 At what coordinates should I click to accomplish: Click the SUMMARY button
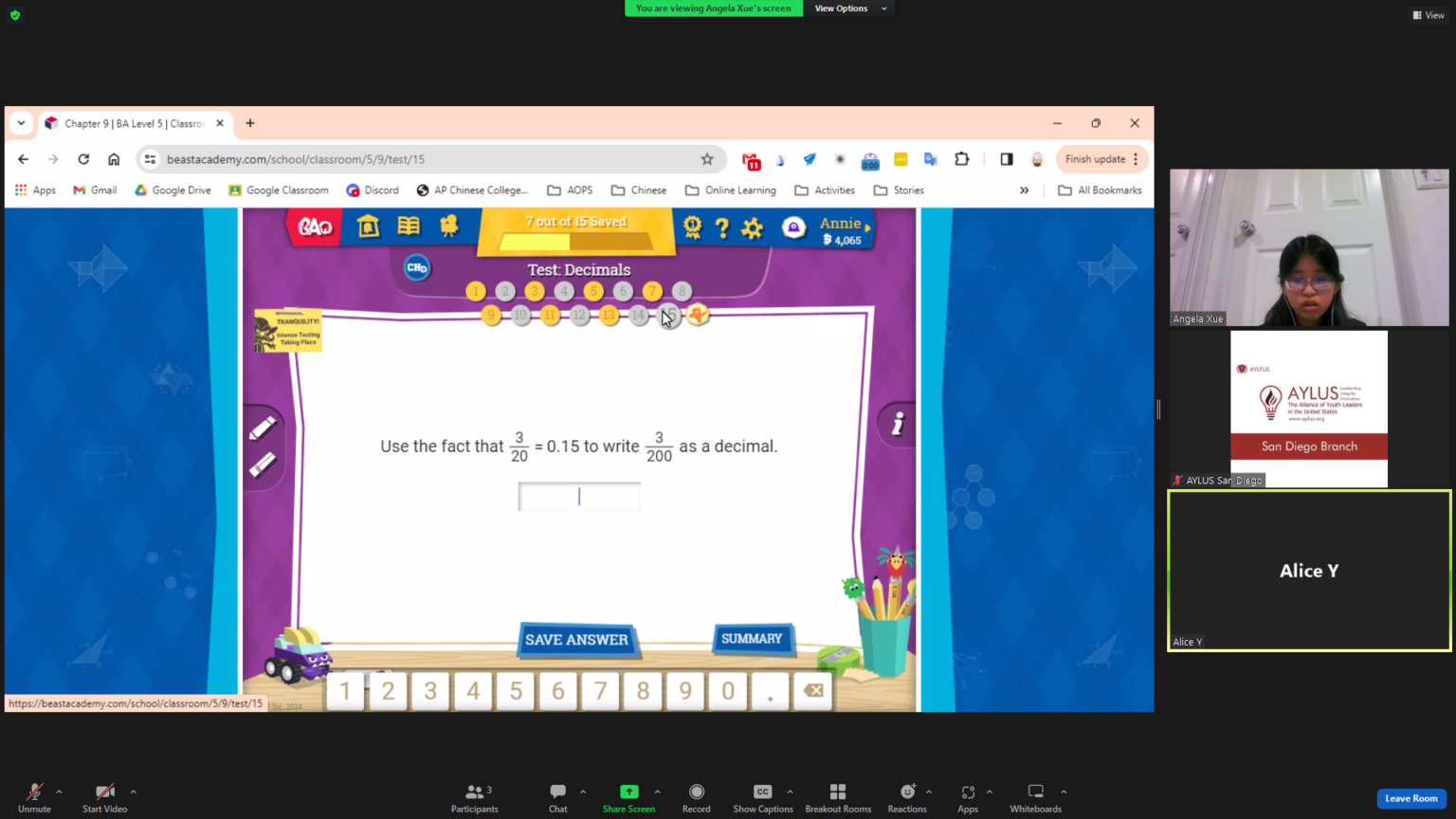[x=752, y=639]
